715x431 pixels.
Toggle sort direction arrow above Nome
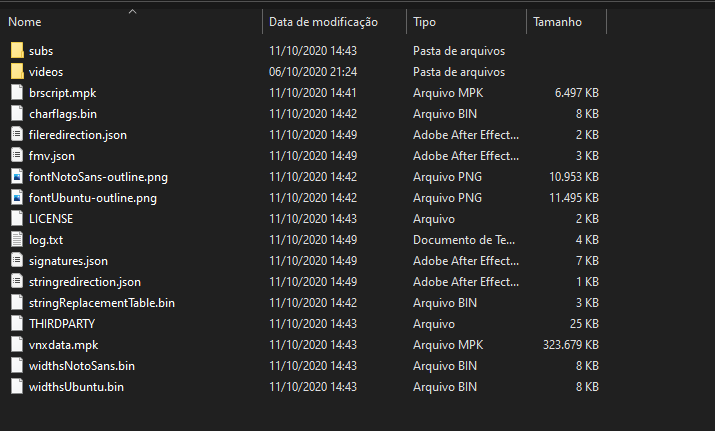pyautogui.click(x=132, y=12)
